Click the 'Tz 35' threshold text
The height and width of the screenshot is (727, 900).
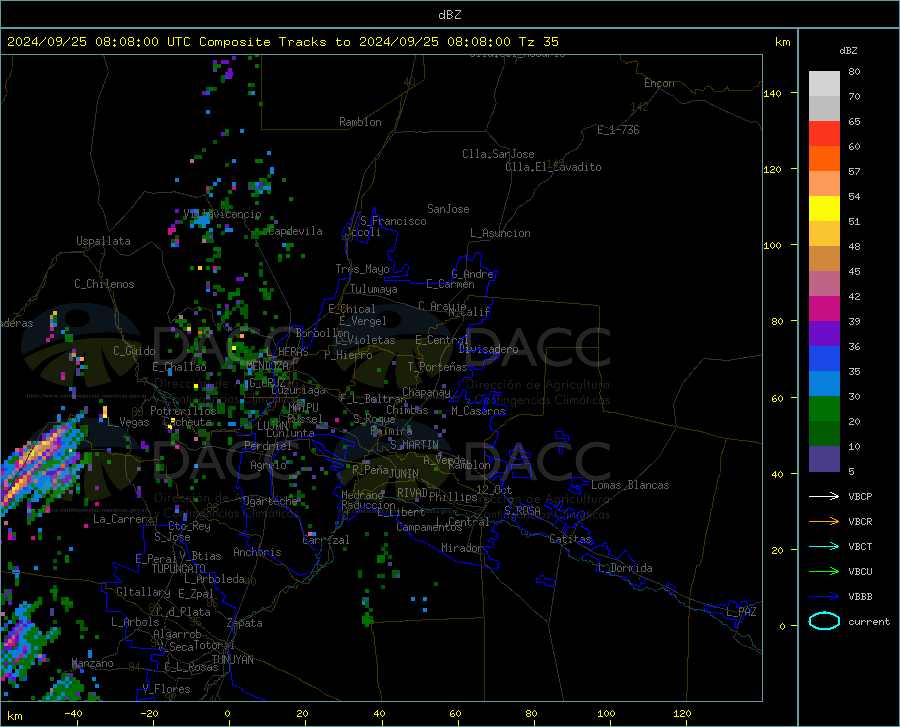[538, 42]
